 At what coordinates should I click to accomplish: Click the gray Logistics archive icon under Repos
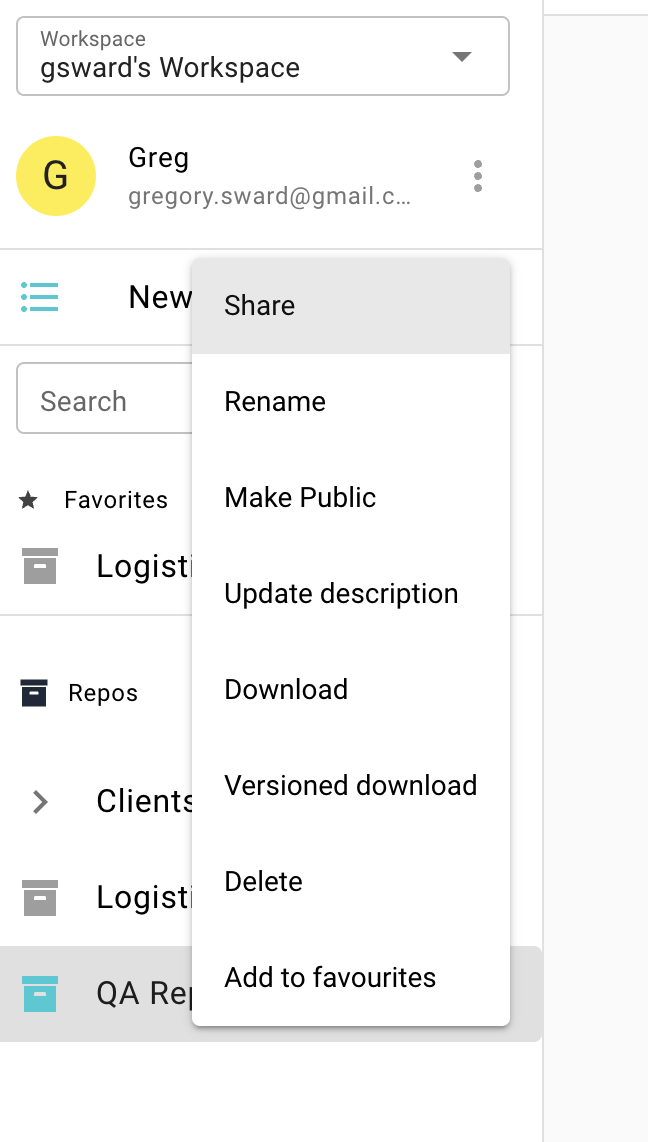(x=39, y=897)
